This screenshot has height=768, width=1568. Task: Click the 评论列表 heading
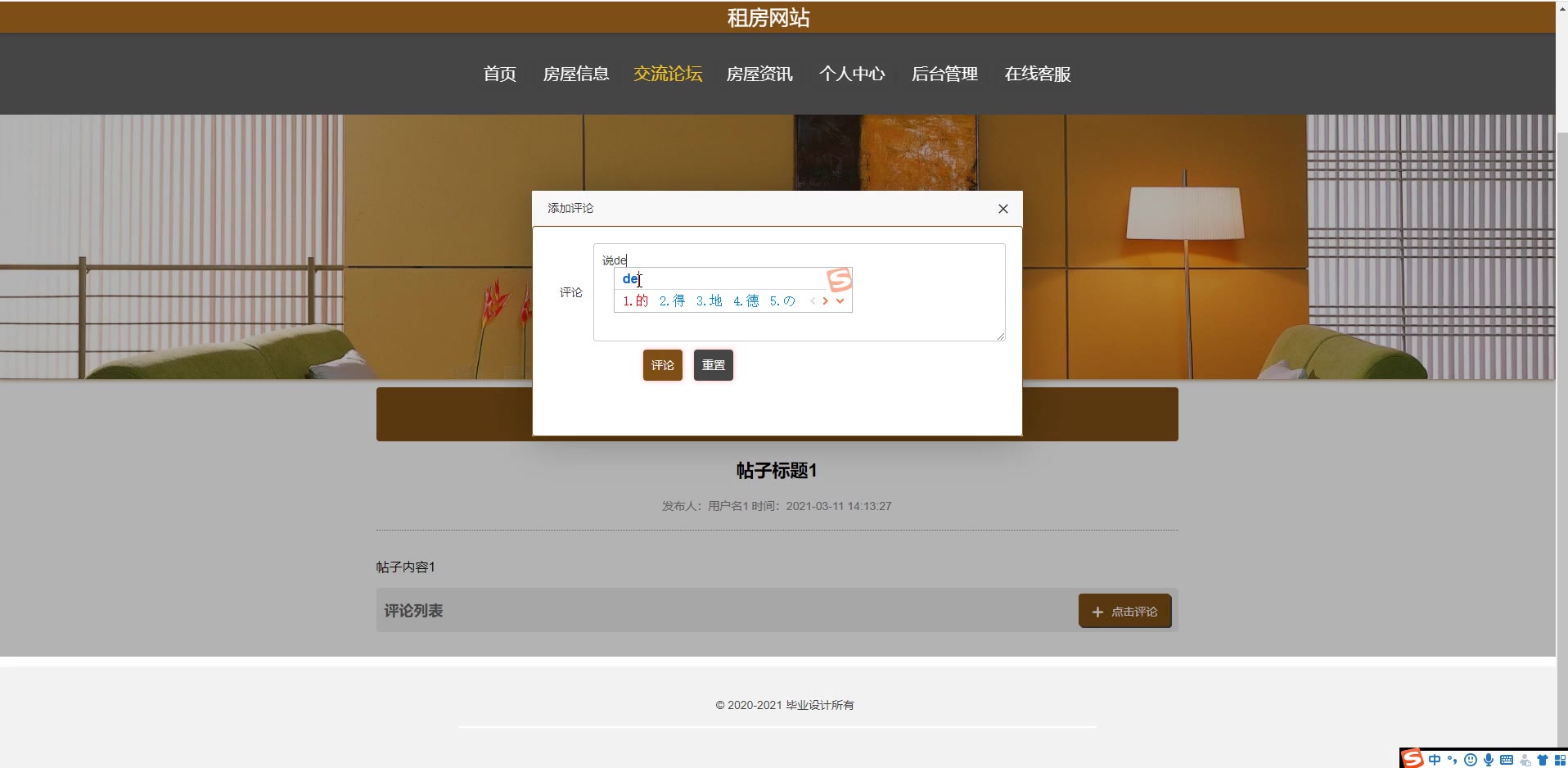pos(413,611)
